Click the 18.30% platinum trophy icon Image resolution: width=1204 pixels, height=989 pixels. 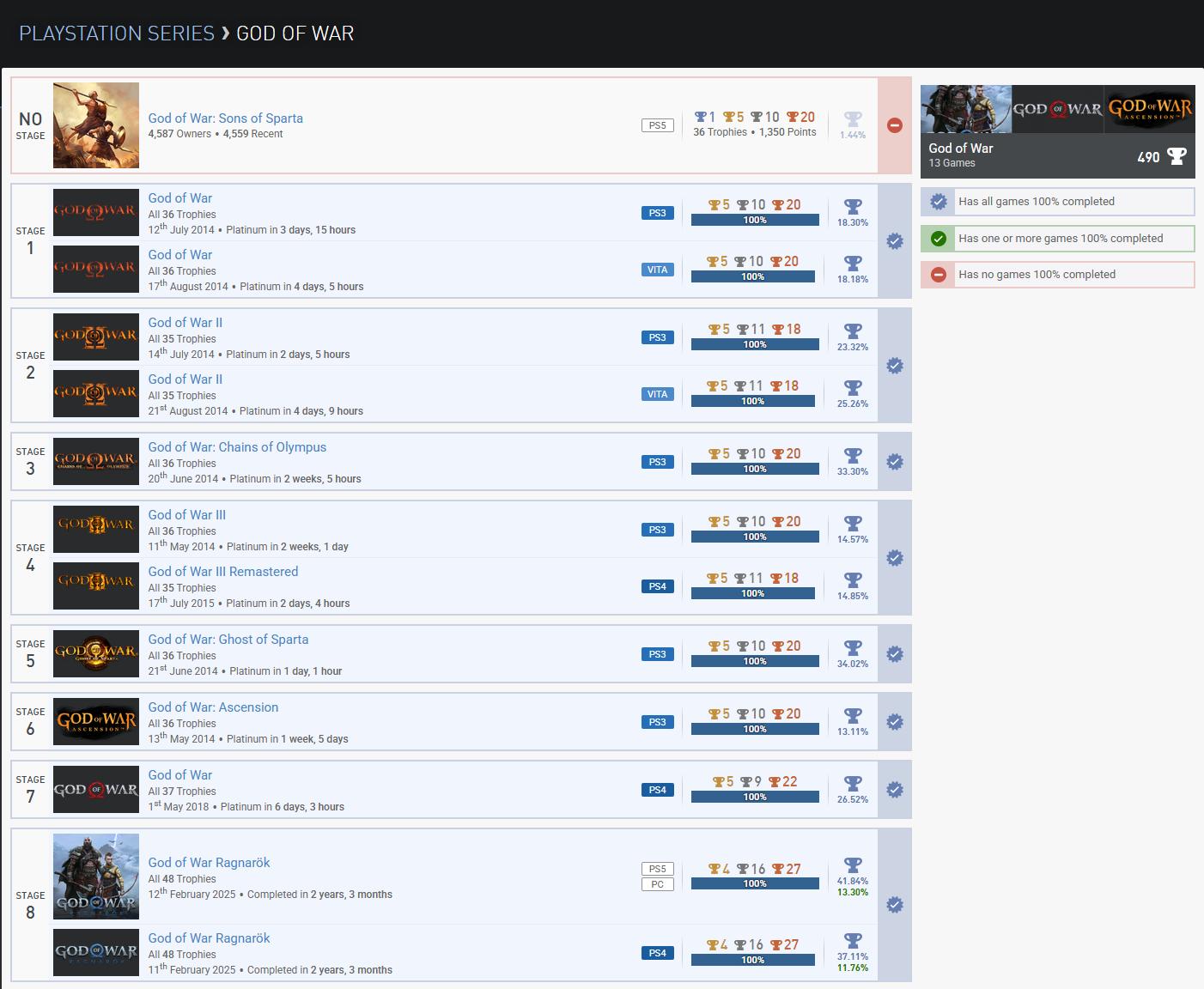(x=853, y=207)
